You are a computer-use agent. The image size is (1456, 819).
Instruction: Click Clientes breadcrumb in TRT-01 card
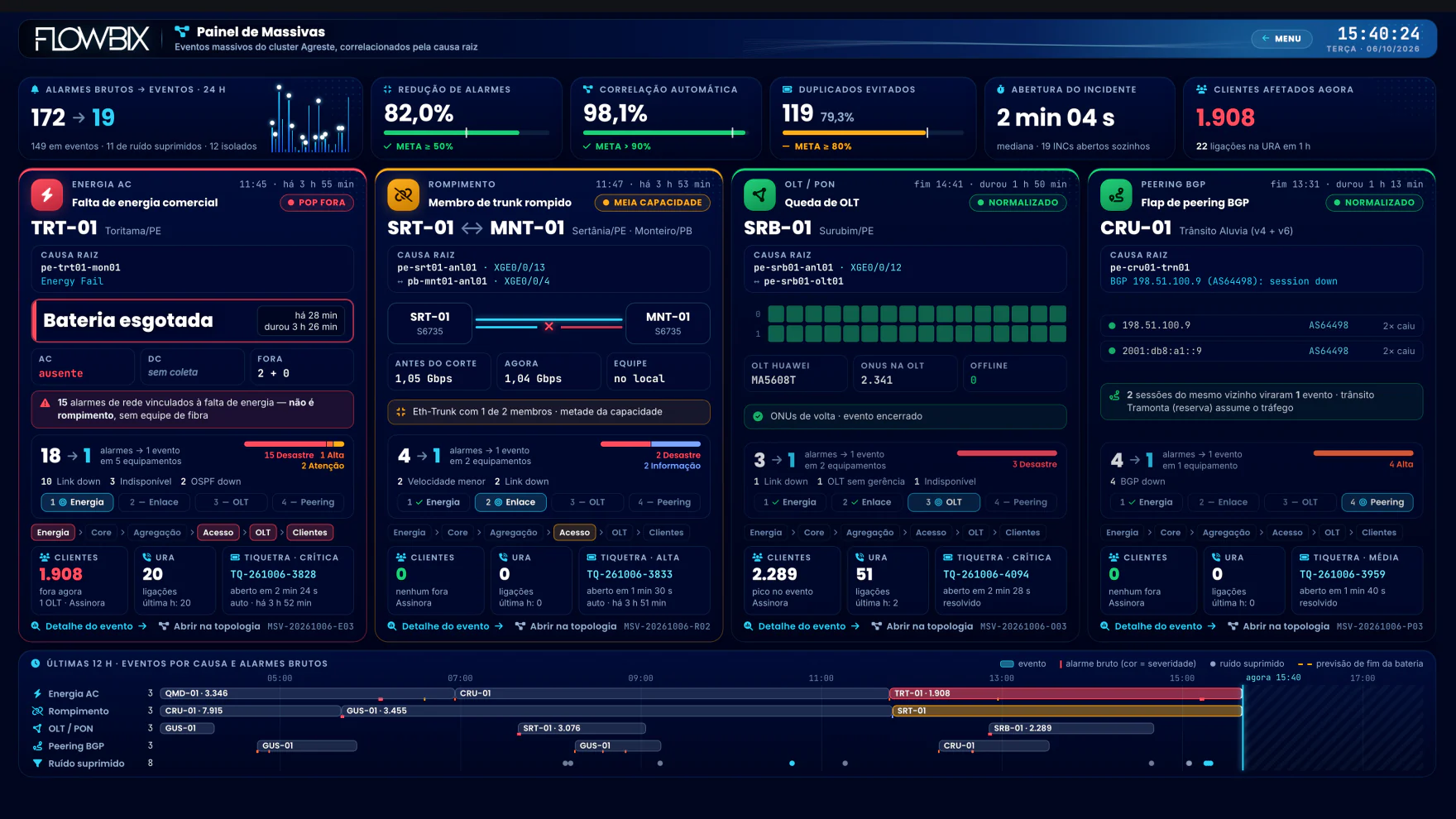click(310, 533)
